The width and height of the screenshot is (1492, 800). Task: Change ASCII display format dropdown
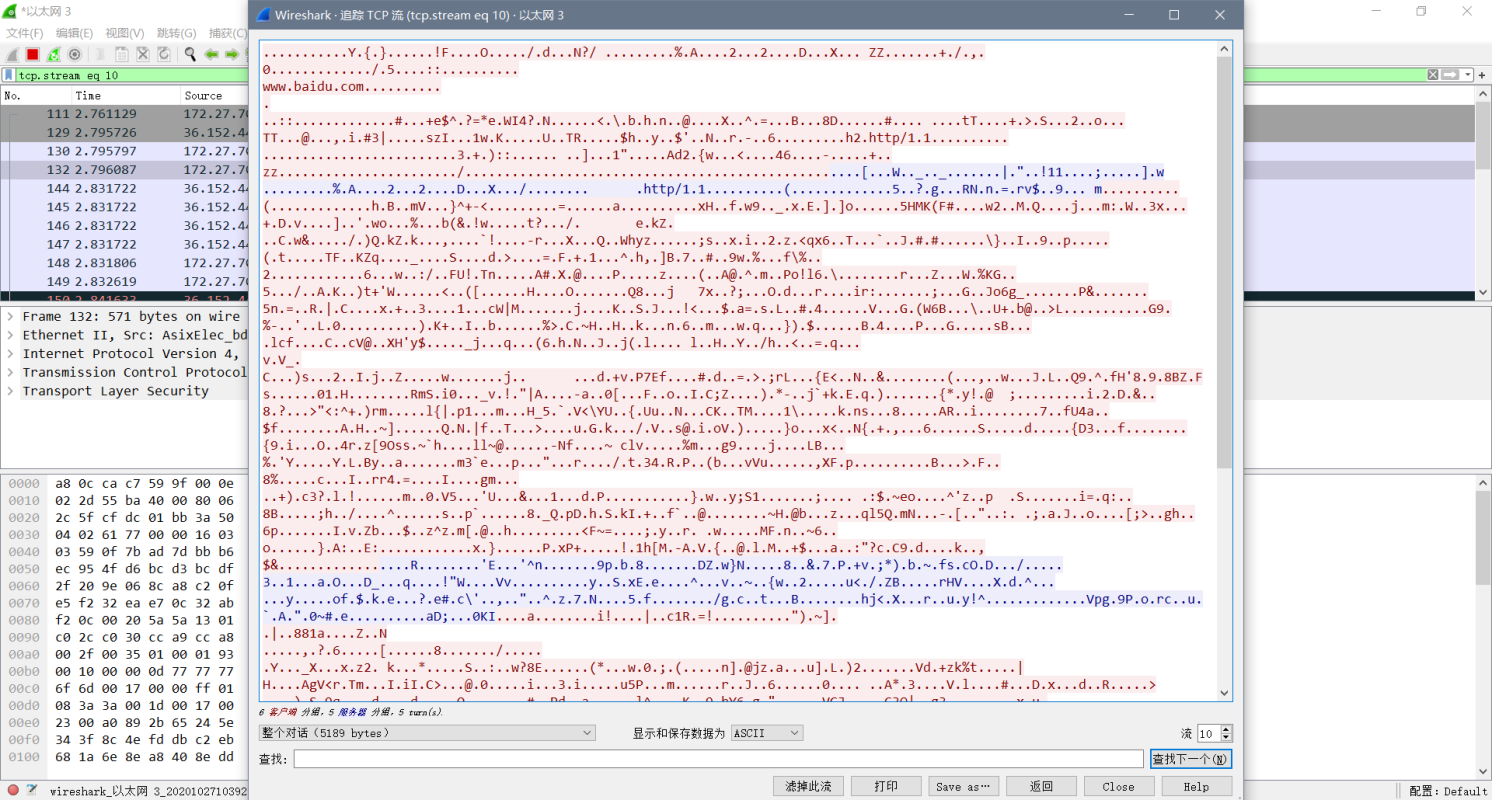766,732
